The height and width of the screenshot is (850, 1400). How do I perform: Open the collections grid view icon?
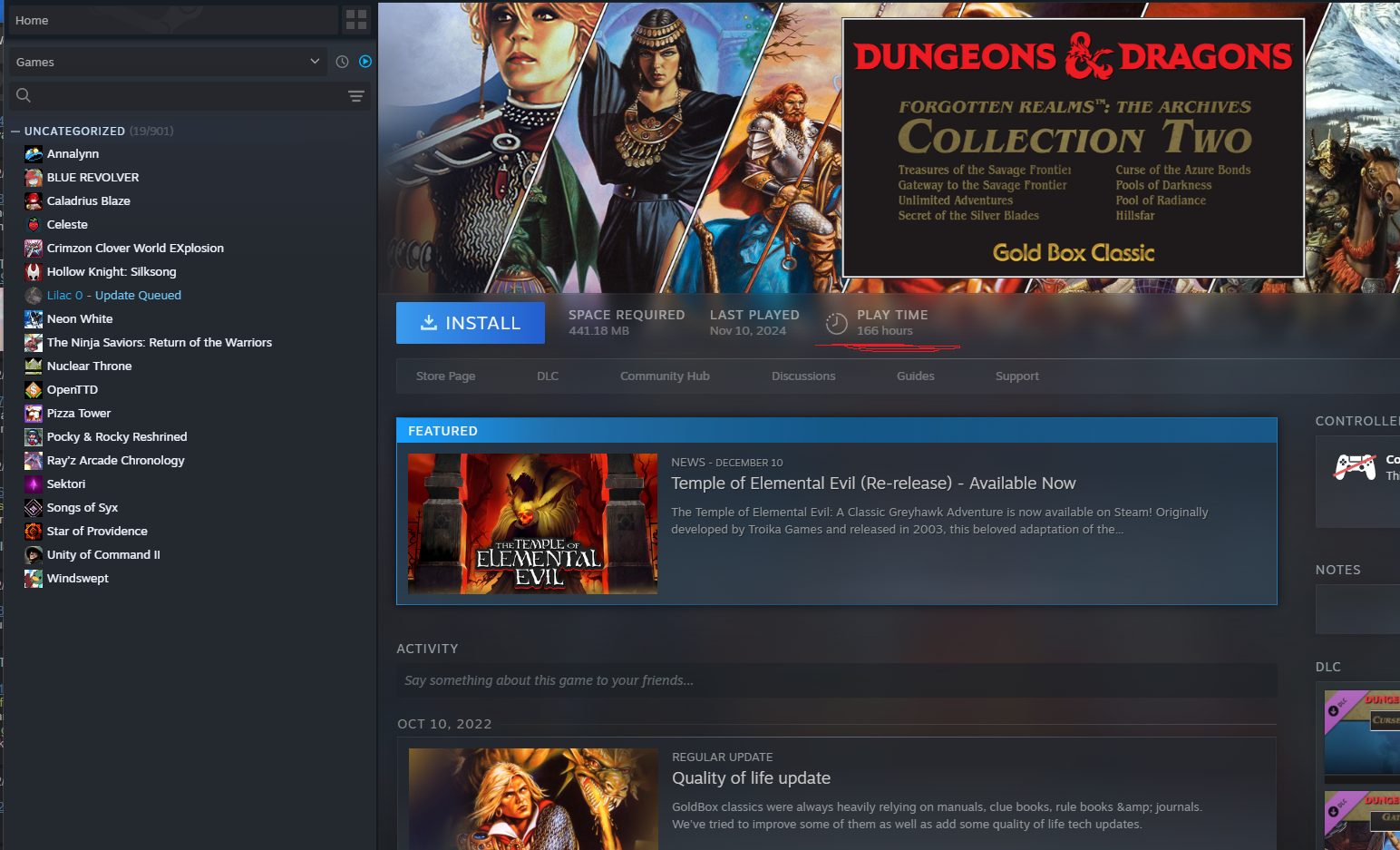(x=356, y=20)
